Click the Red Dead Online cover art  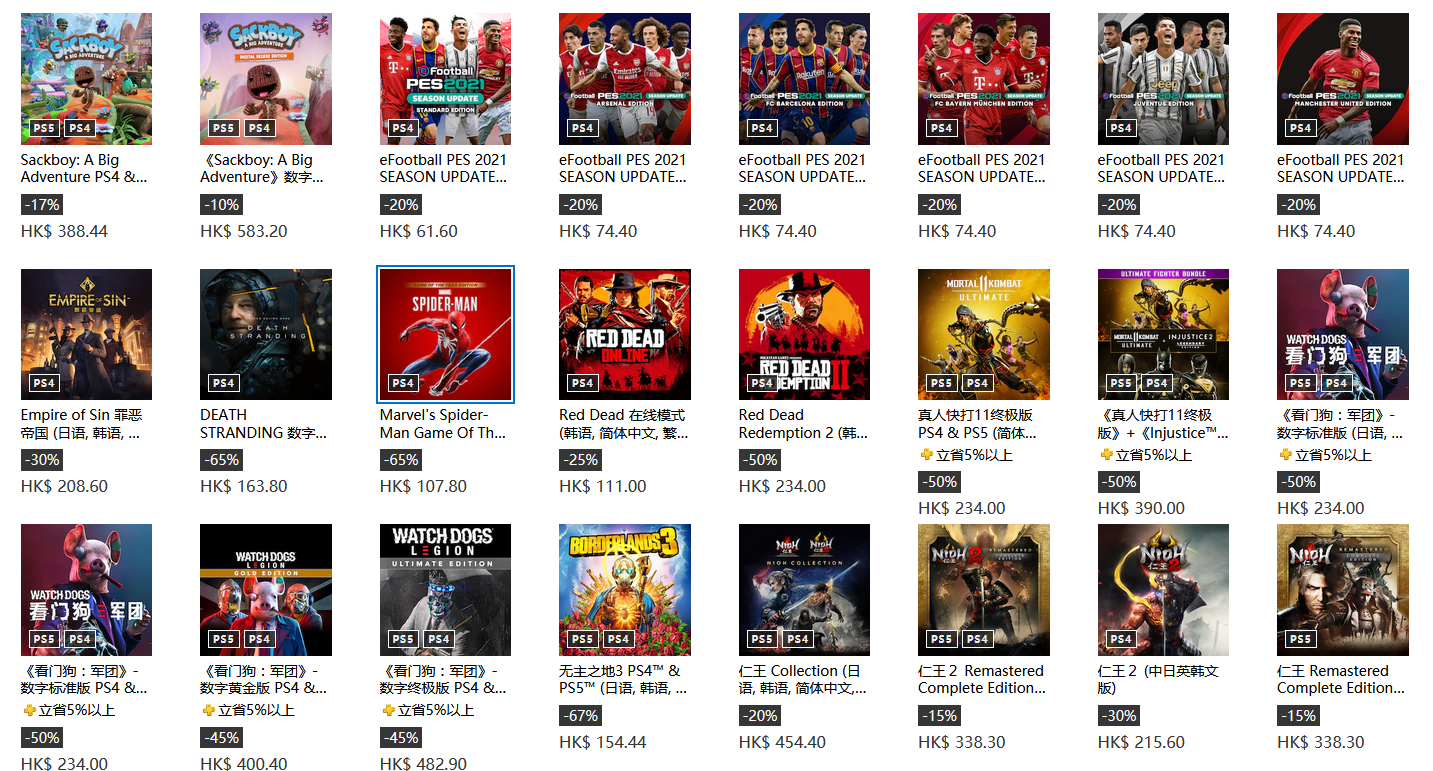tap(625, 334)
